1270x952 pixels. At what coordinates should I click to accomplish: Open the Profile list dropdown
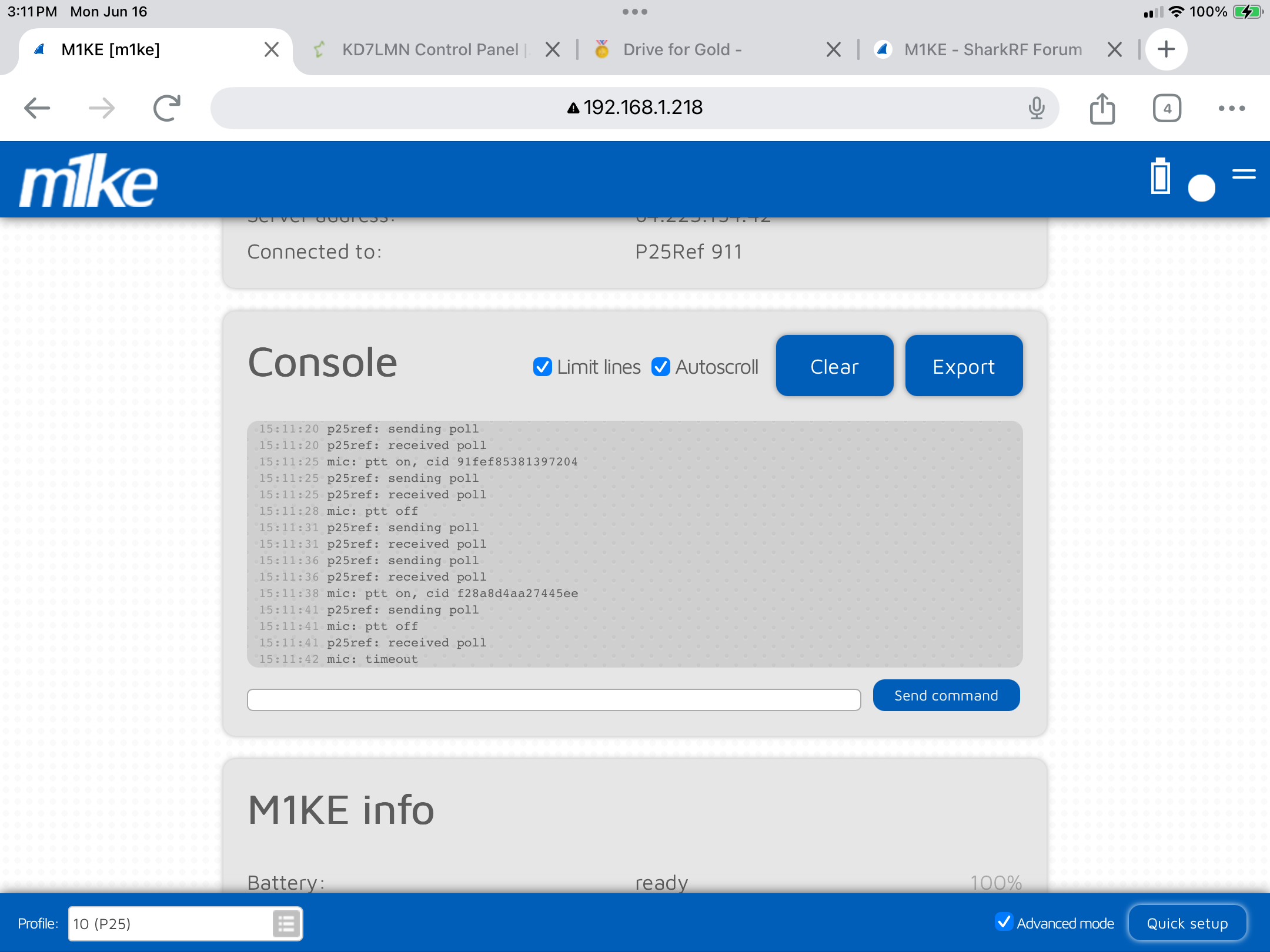286,924
